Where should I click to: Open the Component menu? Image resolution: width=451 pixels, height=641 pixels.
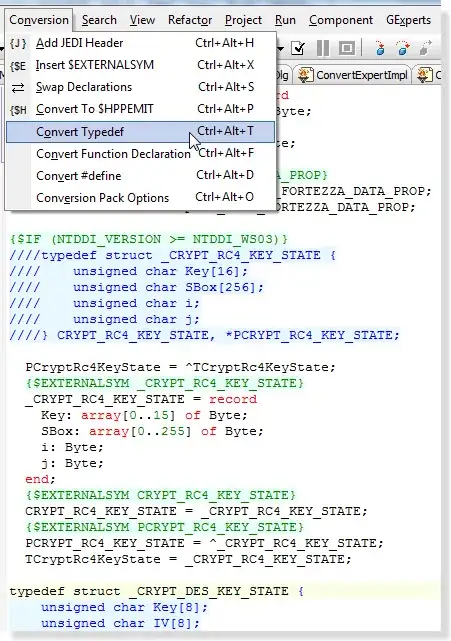point(341,20)
